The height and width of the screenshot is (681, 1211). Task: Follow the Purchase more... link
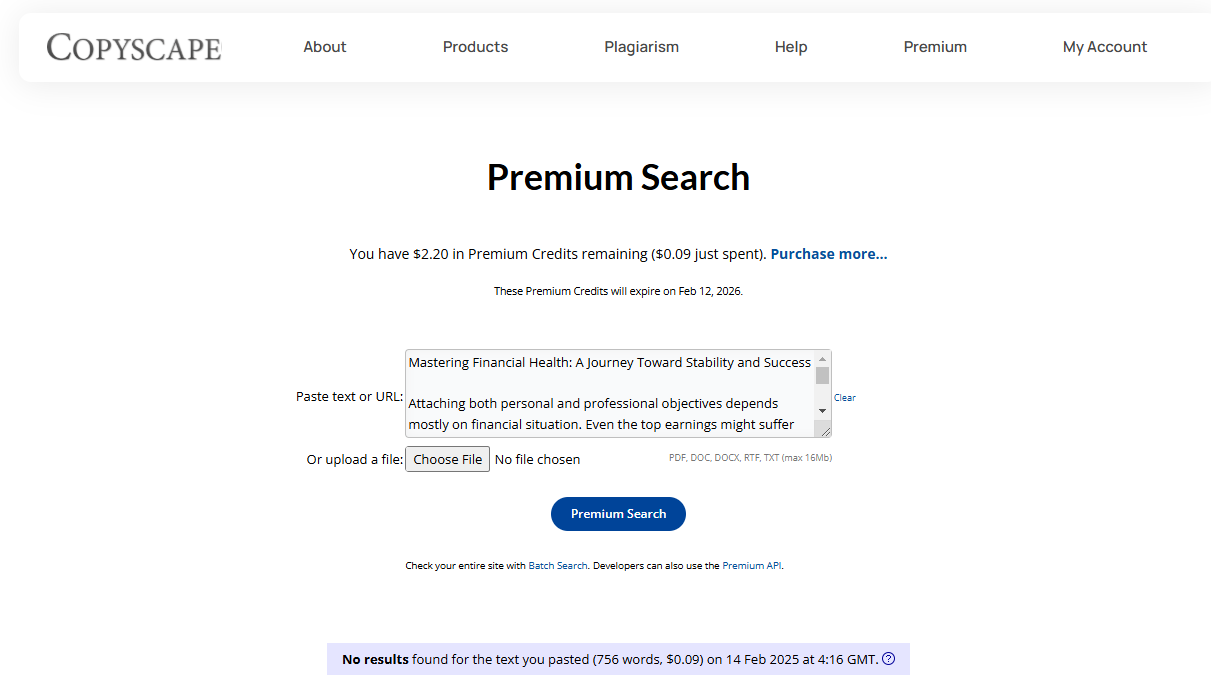[829, 254]
